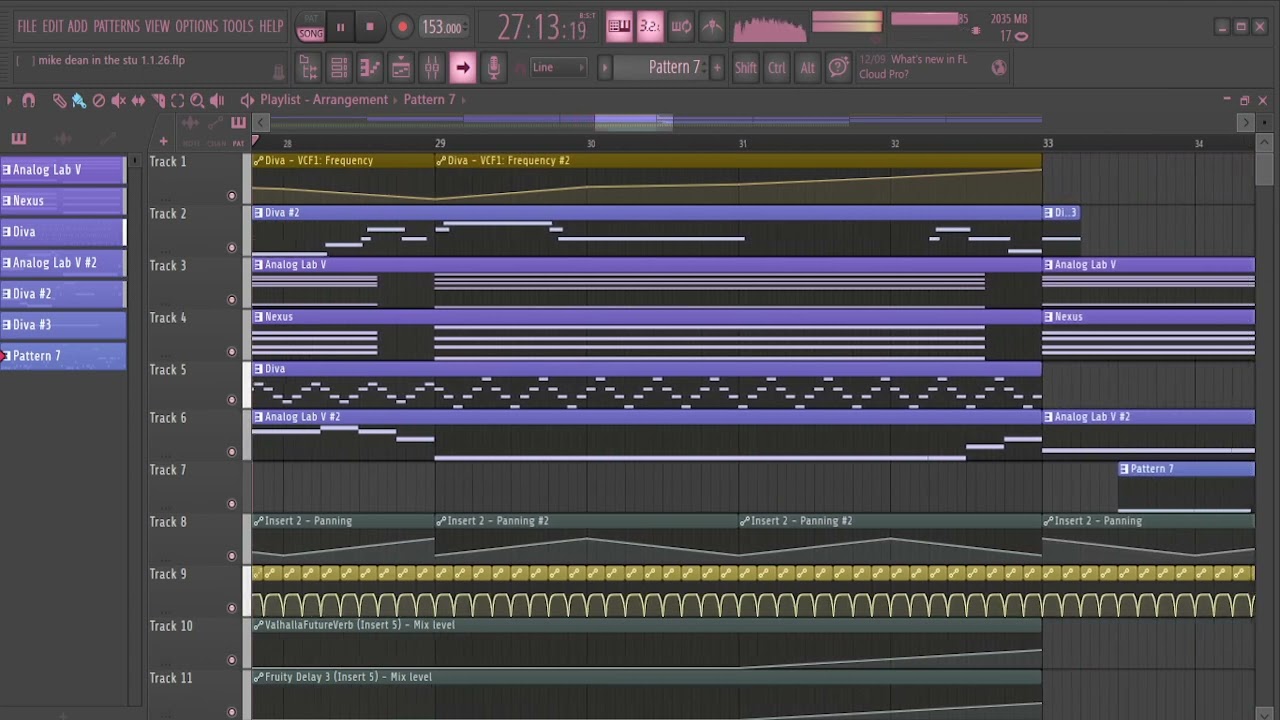This screenshot has height=720, width=1280.
Task: Open the PATTERNS menu
Action: [x=116, y=26]
